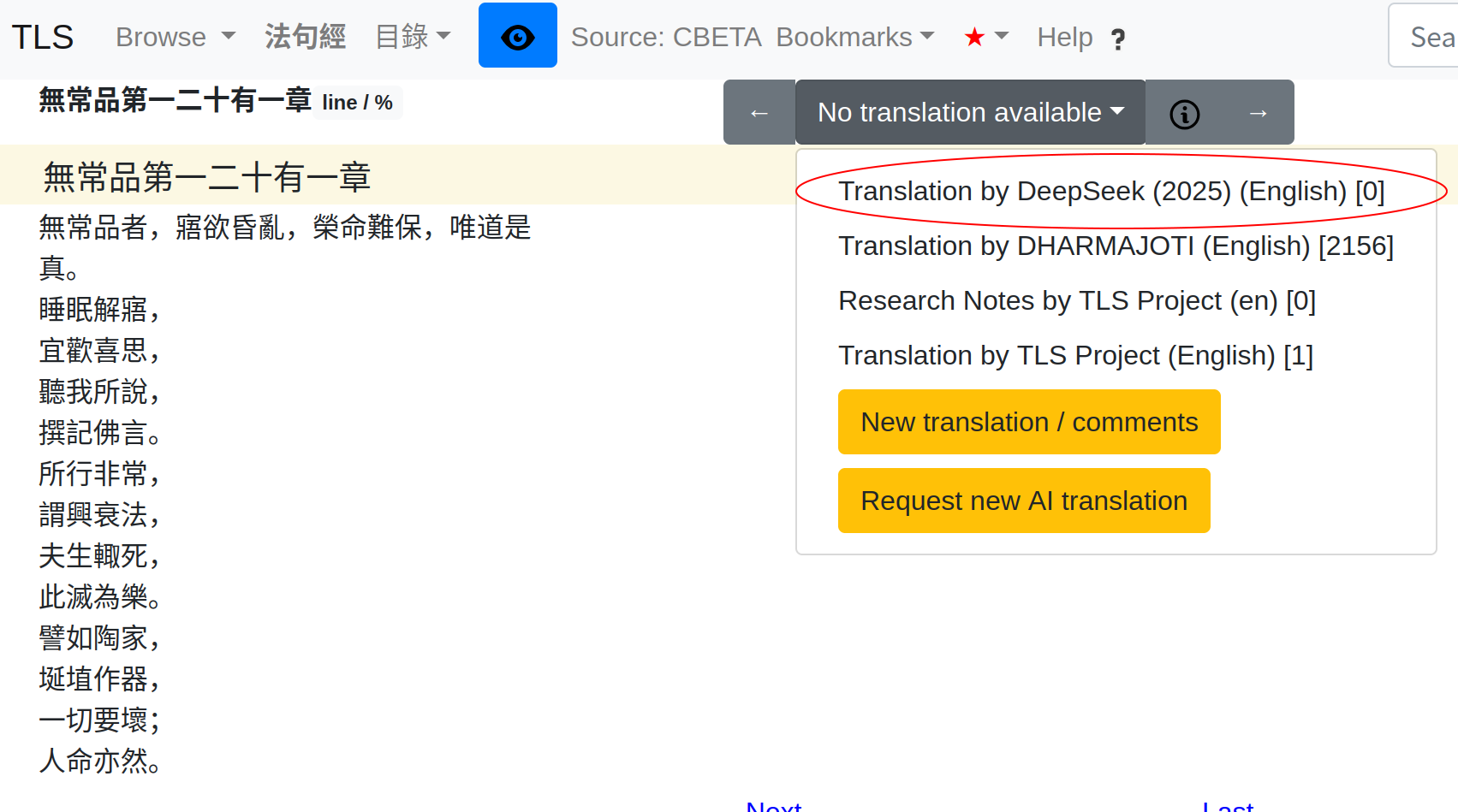Choose Translation by TLS Project (English)
1458x812 pixels.
point(1075,356)
